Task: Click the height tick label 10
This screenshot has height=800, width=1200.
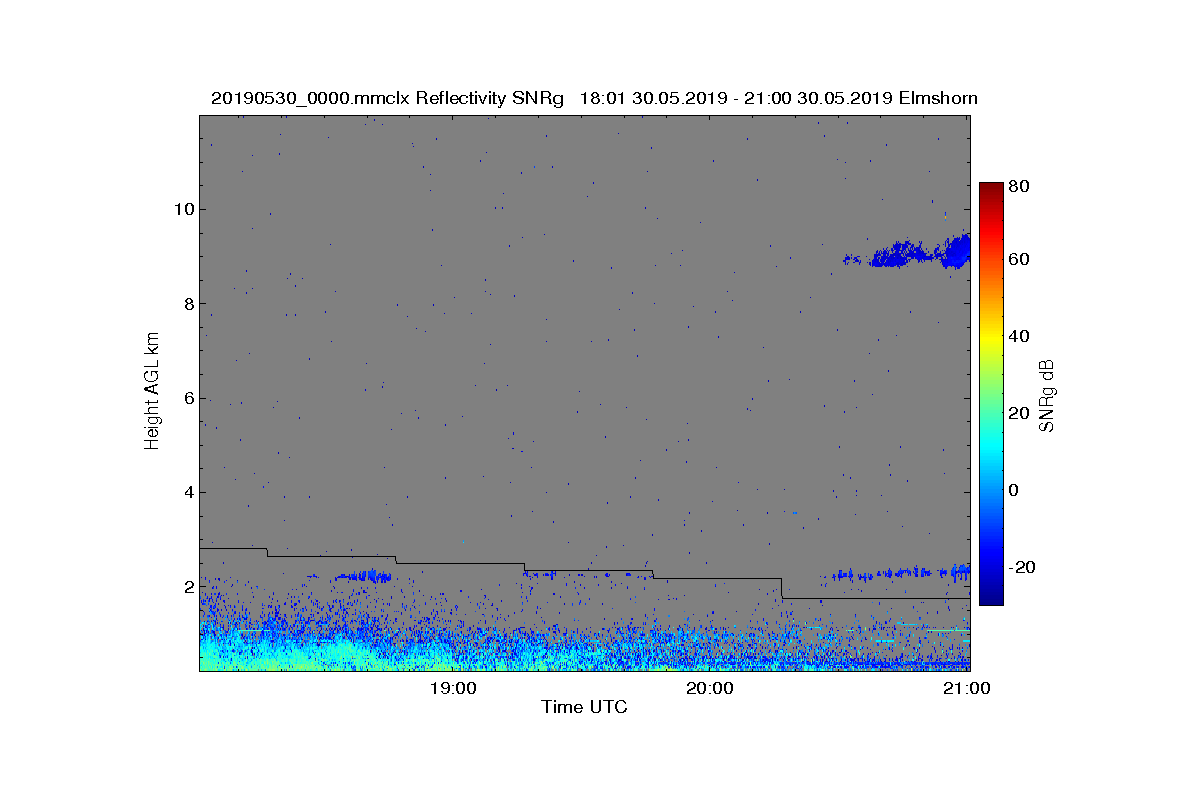Action: pyautogui.click(x=183, y=209)
